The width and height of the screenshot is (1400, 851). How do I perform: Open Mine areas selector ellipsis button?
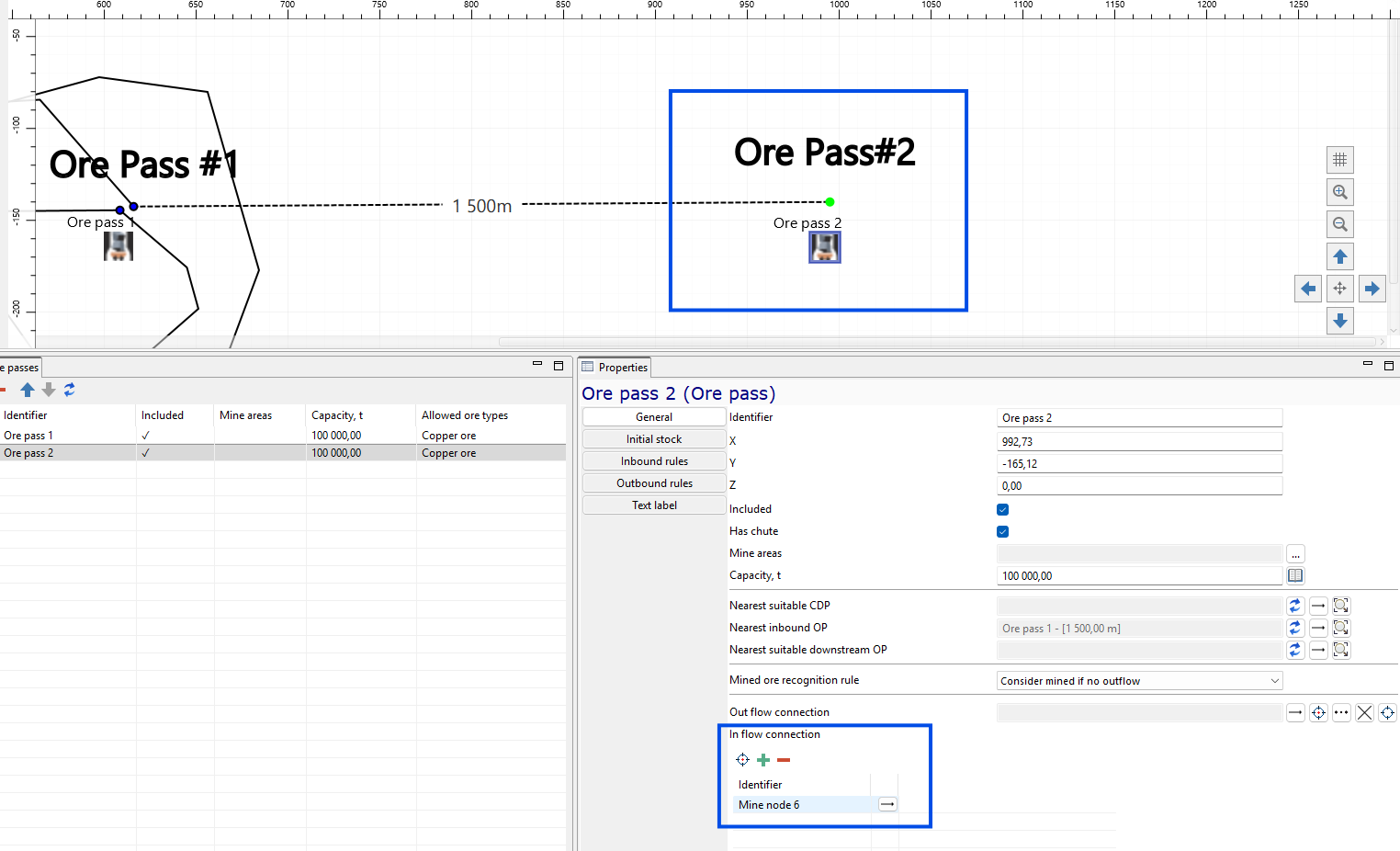[x=1295, y=554]
